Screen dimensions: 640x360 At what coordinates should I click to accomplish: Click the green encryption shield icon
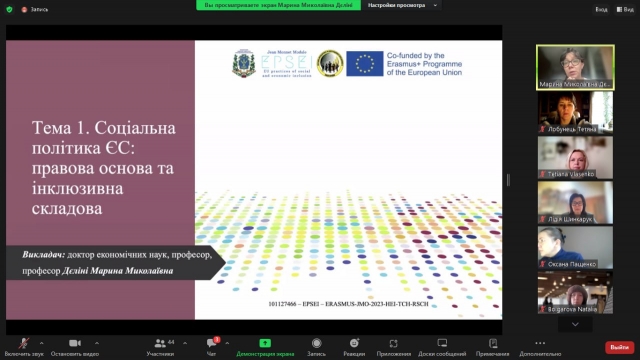(x=9, y=9)
